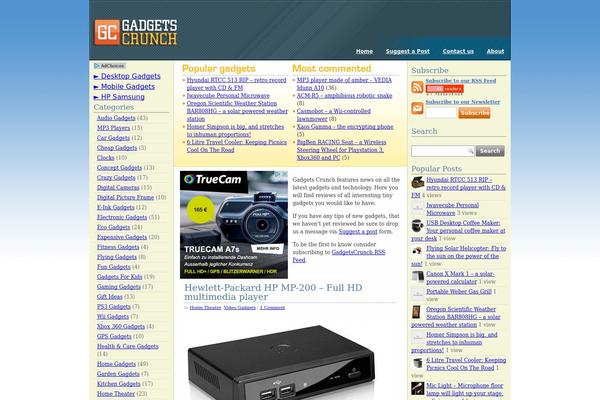Open Health & Care Gadgets category

[x=128, y=346]
